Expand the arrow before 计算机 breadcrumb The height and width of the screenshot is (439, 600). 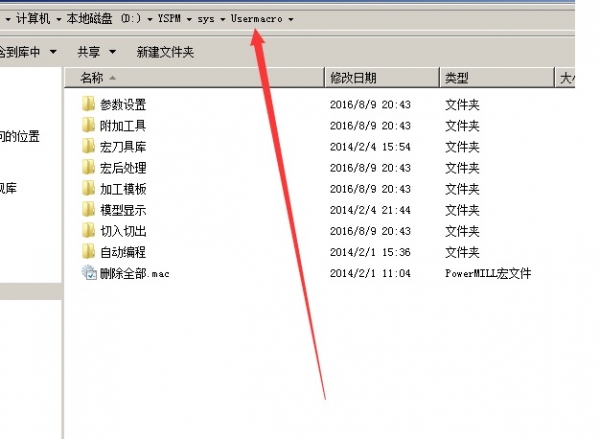[x=8, y=19]
